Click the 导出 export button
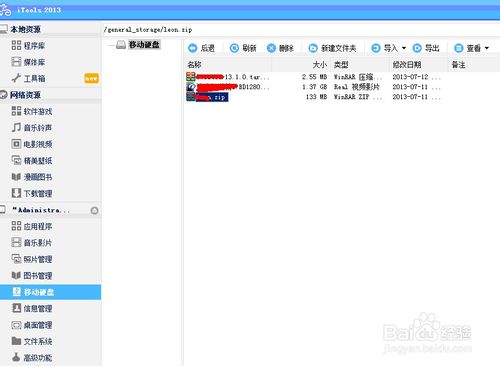The image size is (500, 366). [426, 48]
